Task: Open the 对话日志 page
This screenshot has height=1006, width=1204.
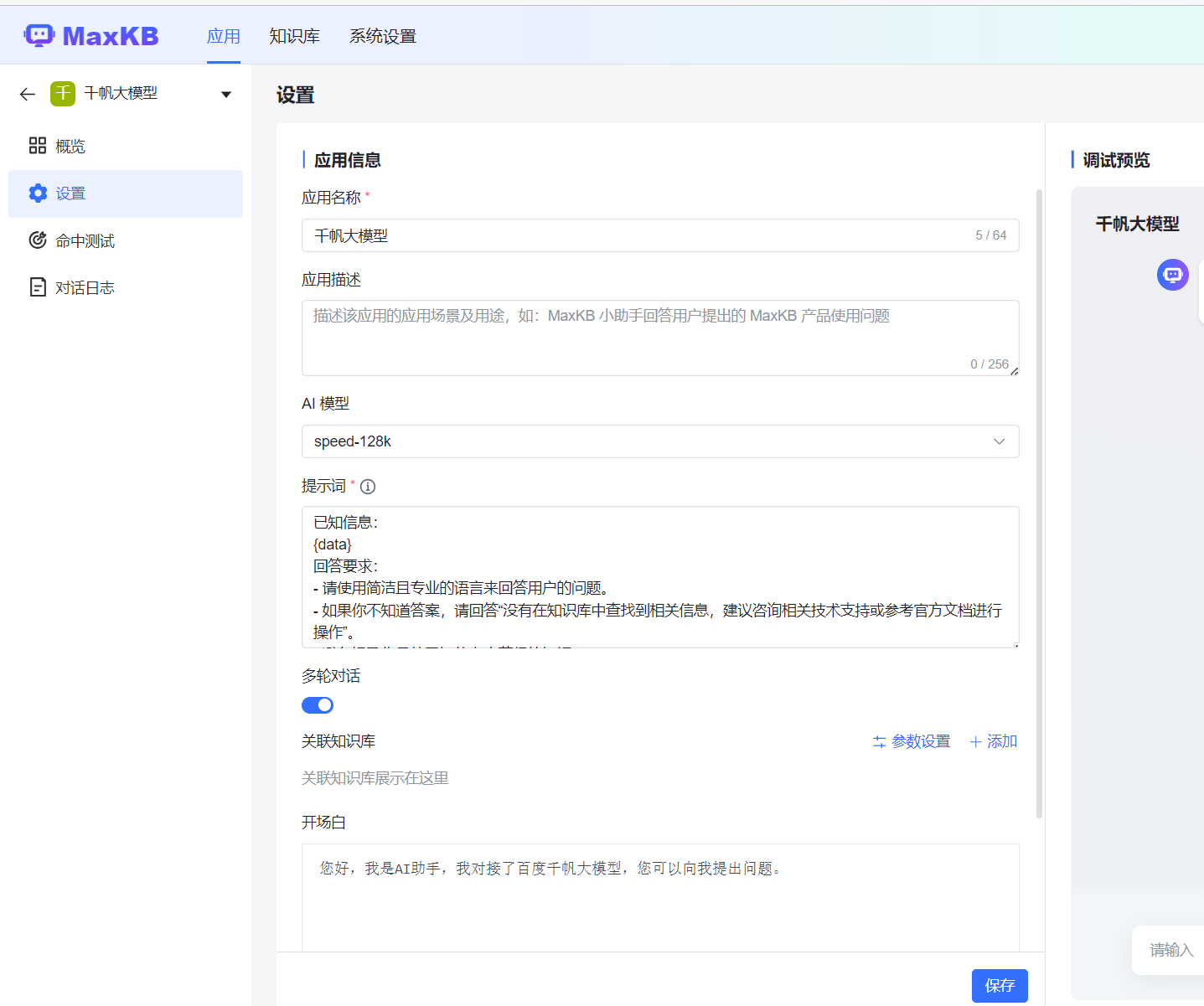Action: coord(126,287)
